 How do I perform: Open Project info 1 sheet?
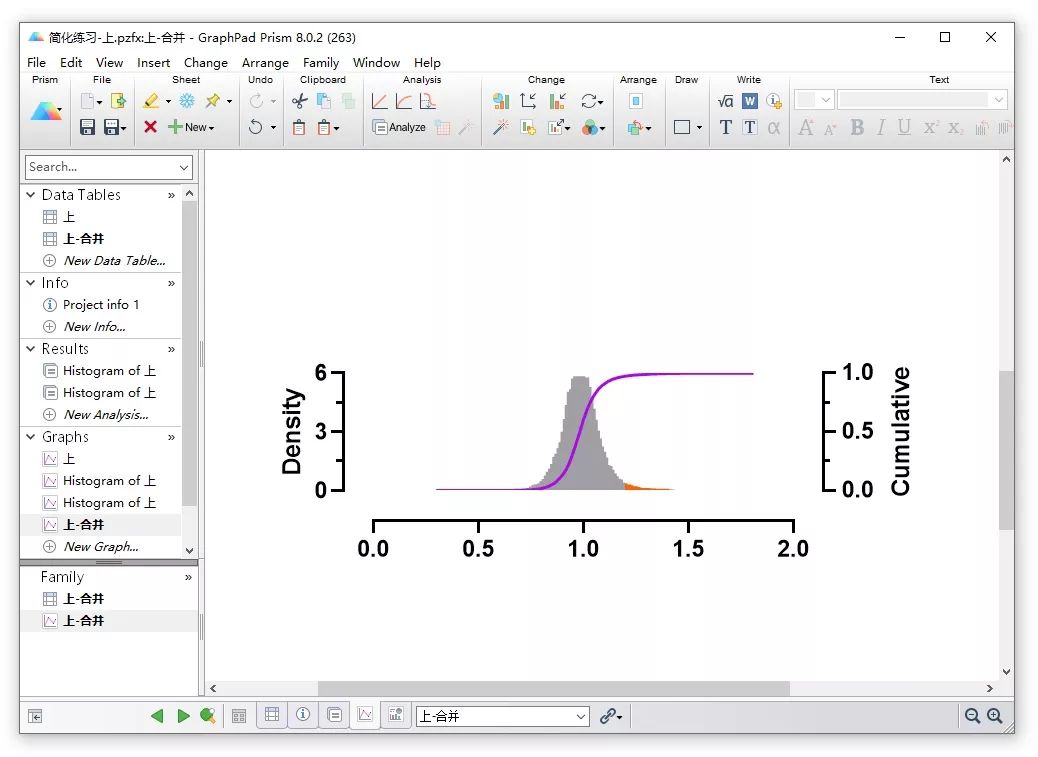tap(101, 304)
